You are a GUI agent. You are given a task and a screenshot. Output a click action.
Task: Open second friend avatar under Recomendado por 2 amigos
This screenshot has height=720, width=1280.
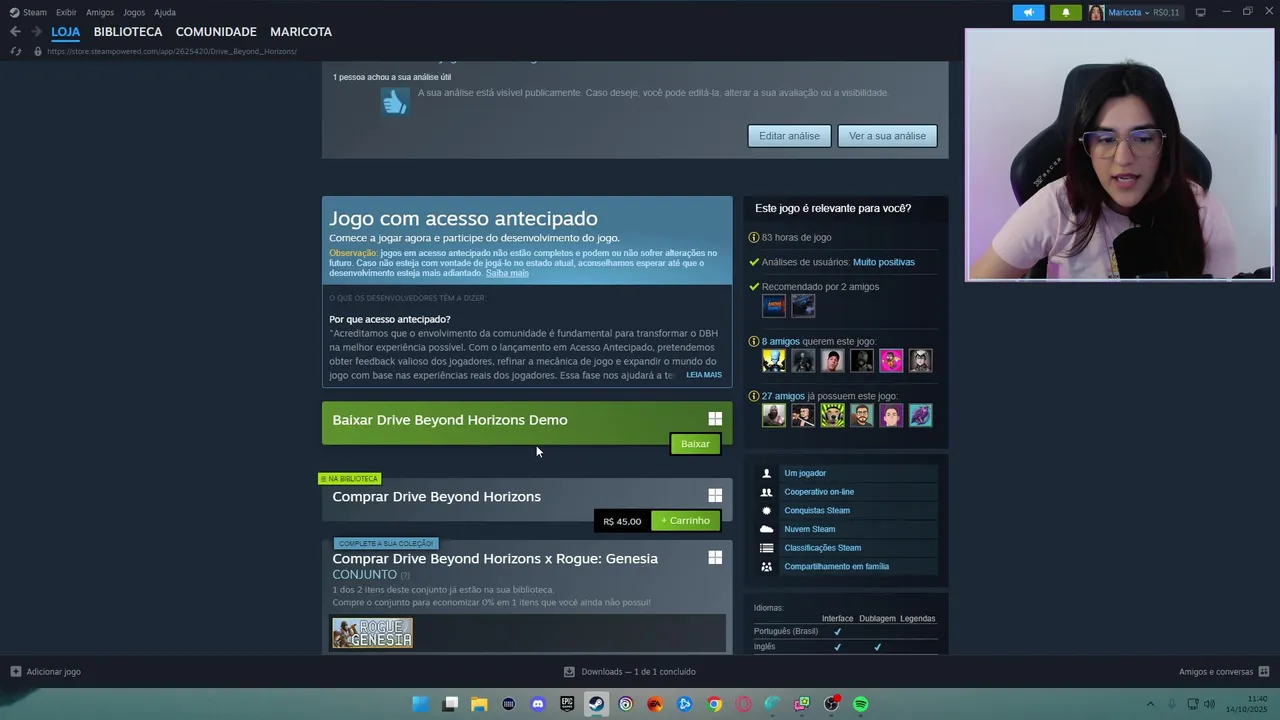tap(803, 306)
